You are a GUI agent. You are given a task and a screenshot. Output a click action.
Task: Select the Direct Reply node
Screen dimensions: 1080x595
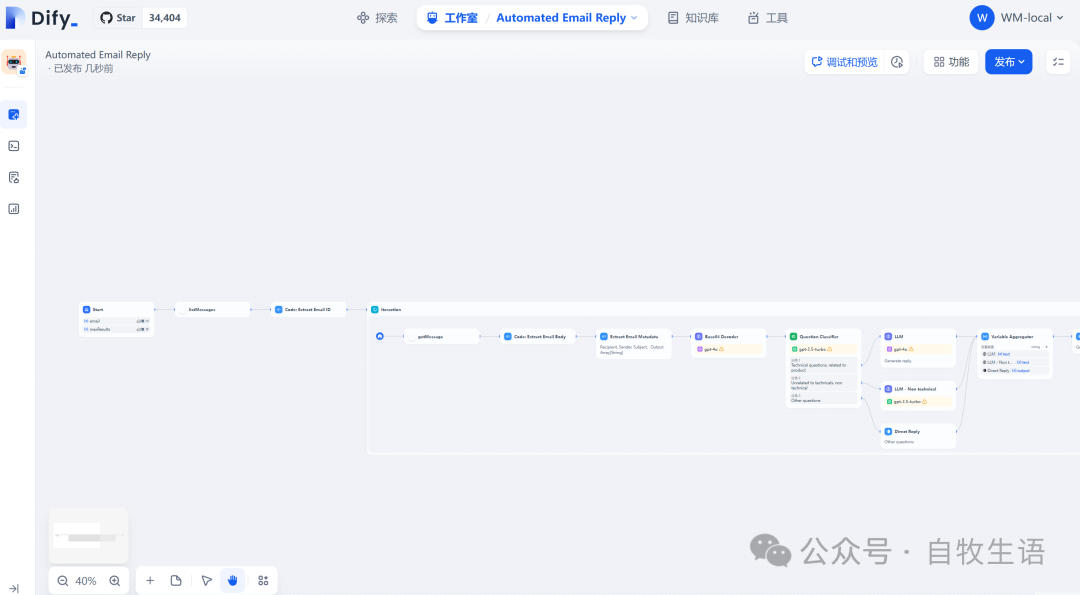[918, 436]
